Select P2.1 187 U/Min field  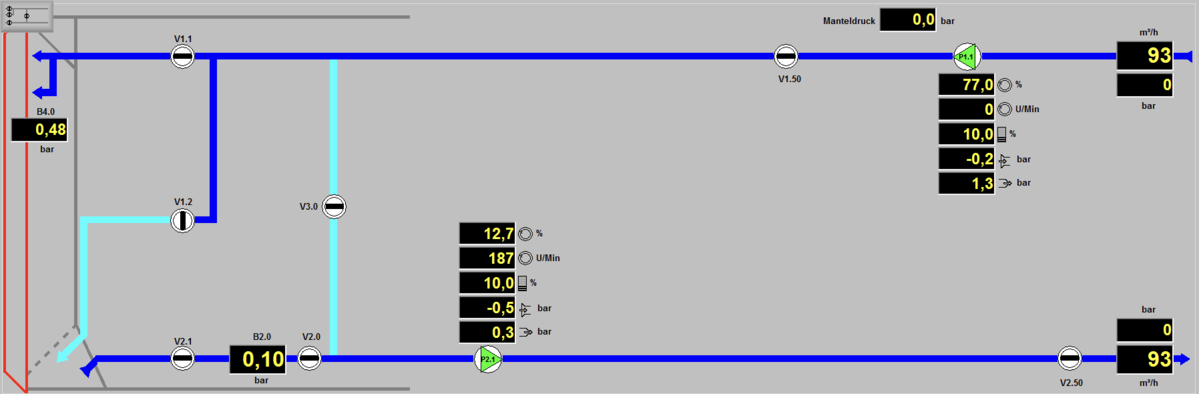(487, 258)
